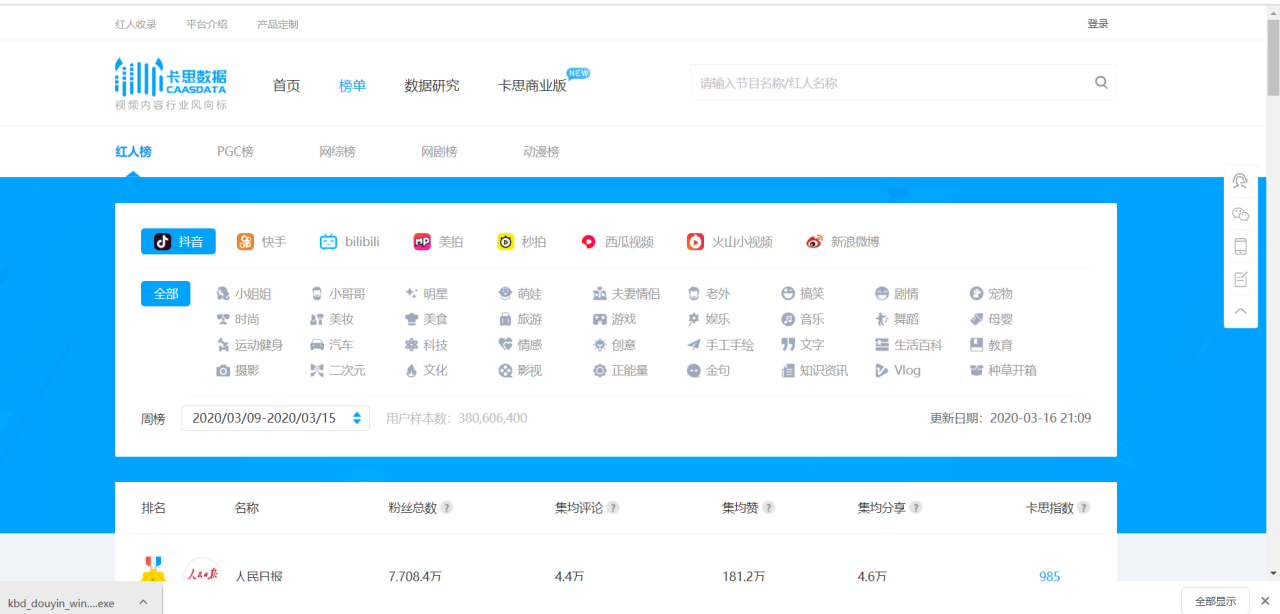Switch to the PGC榜 tab
1280x614 pixels.
(235, 151)
